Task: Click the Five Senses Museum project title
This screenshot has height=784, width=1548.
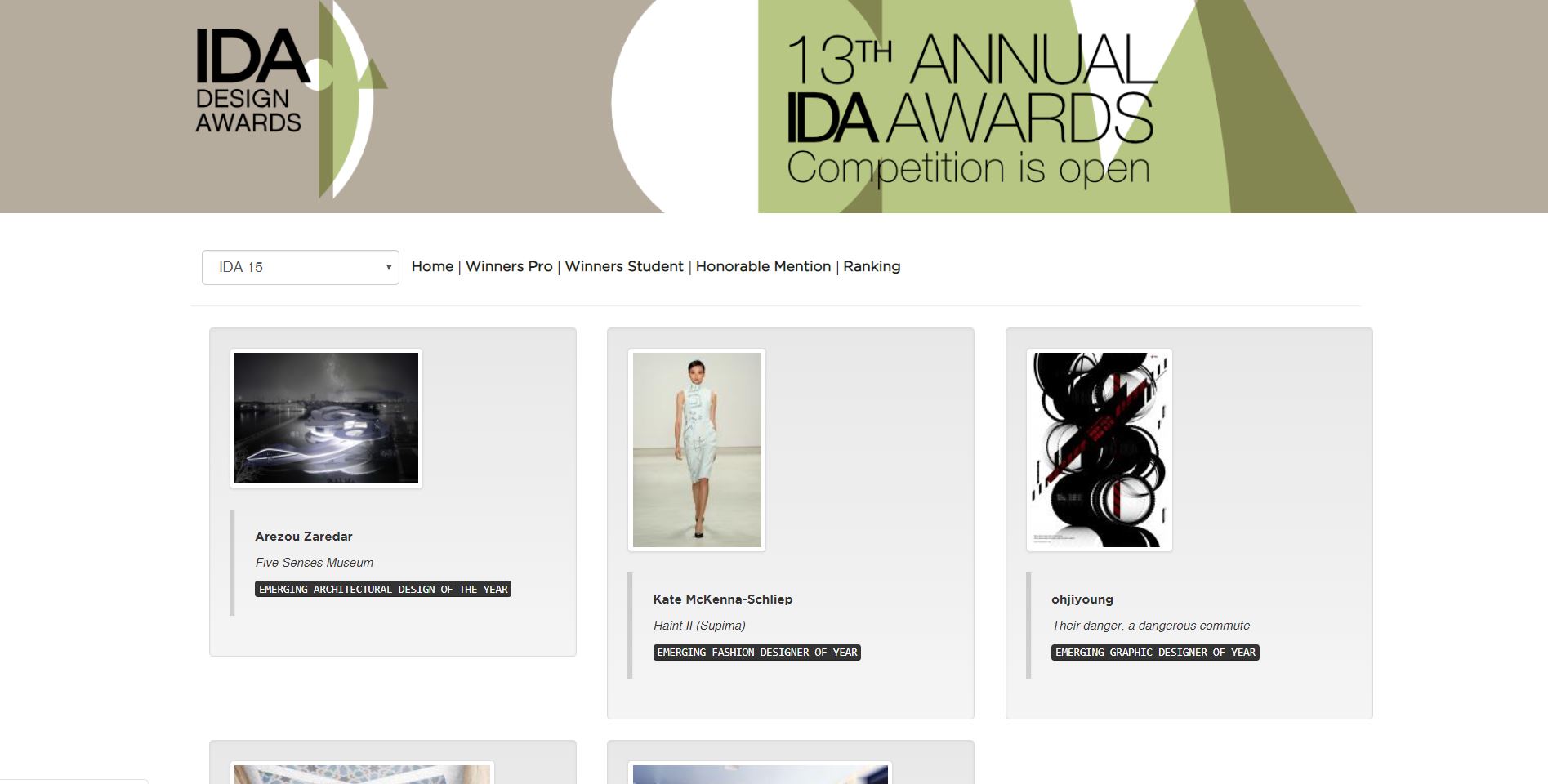Action: (315, 563)
